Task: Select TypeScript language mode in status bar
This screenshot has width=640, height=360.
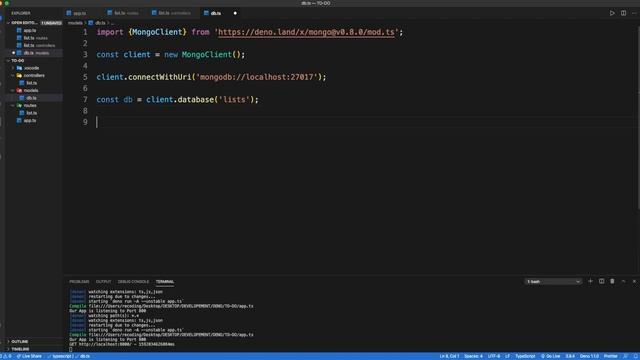Action: [x=525, y=356]
